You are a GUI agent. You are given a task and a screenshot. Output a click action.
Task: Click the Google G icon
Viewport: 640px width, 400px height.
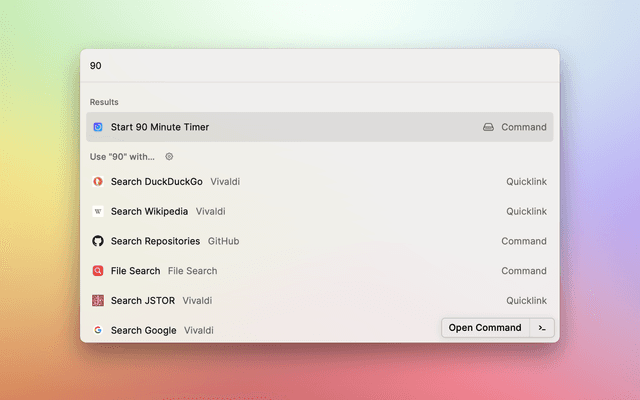[x=98, y=330]
